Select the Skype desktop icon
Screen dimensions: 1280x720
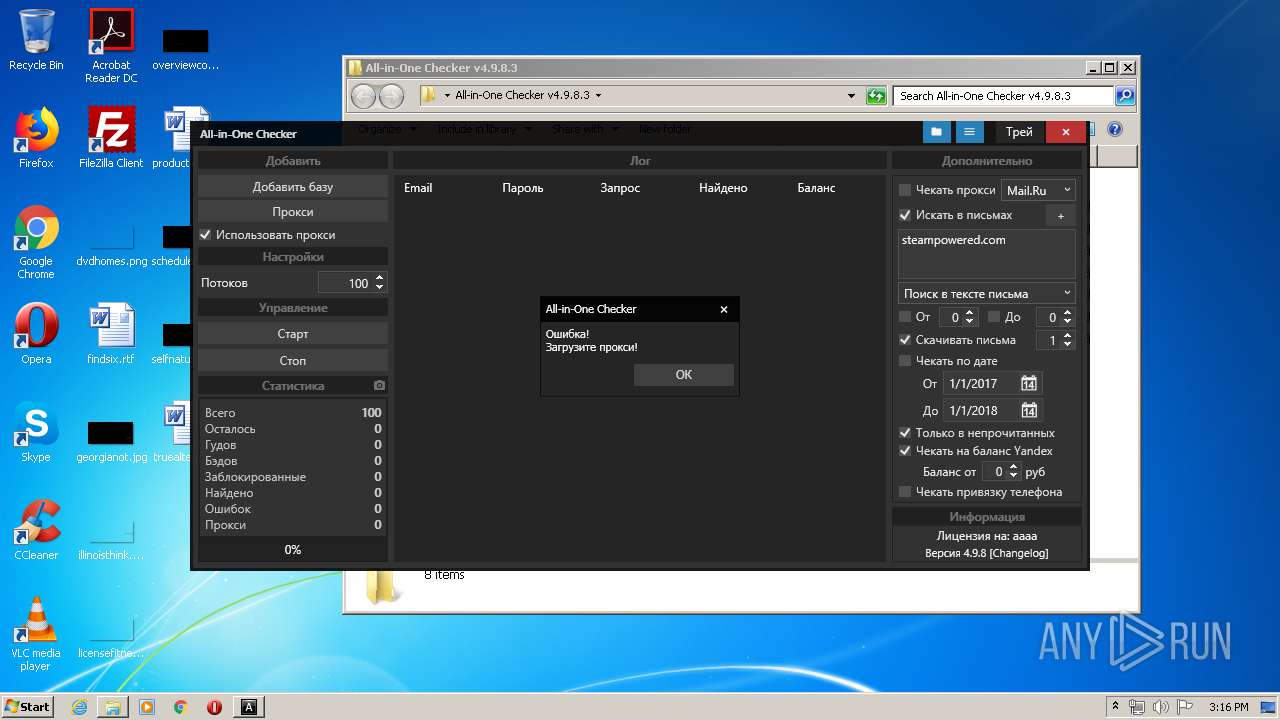[36, 432]
